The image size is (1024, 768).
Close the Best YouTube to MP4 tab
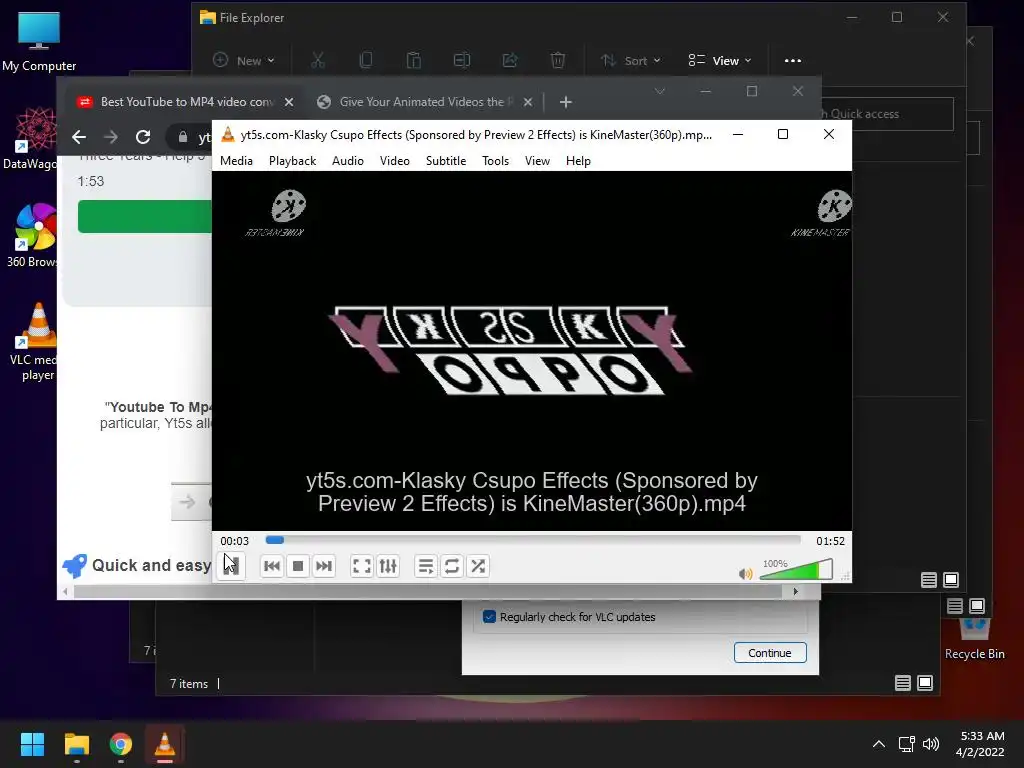[289, 102]
